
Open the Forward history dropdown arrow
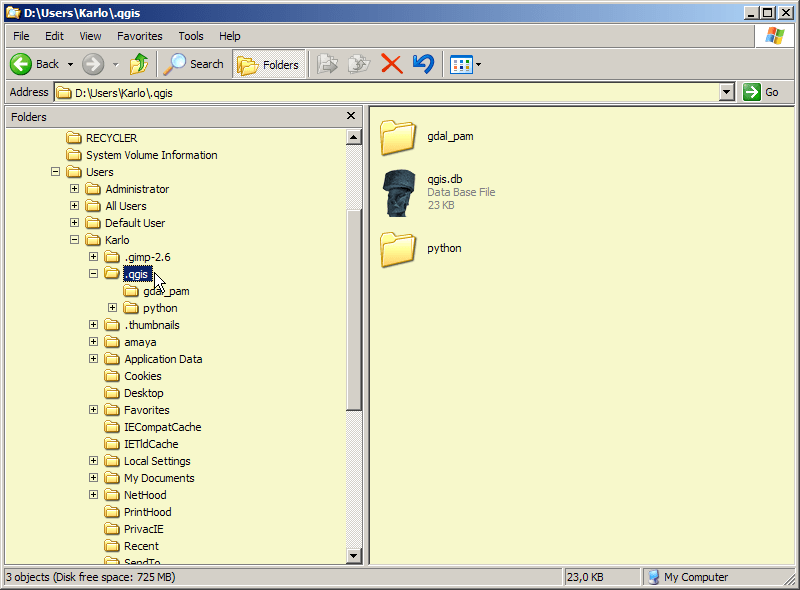coord(115,64)
